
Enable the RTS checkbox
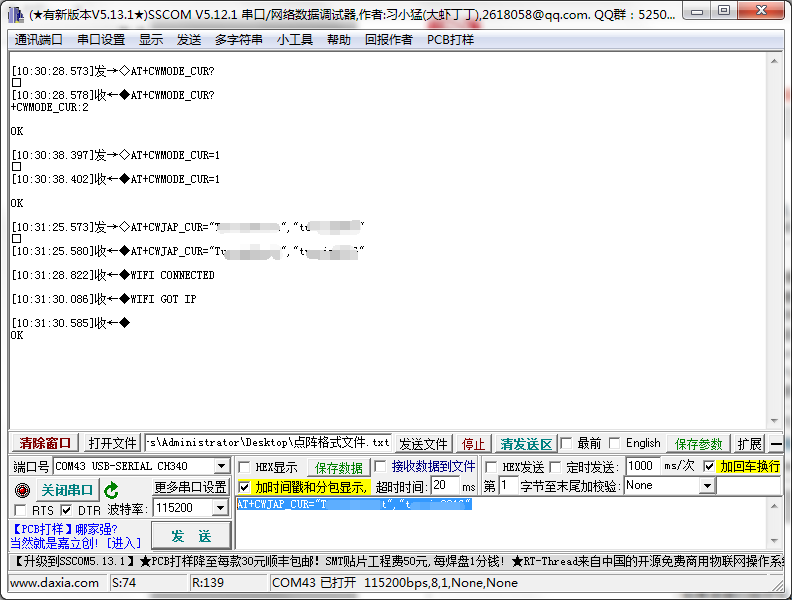pyautogui.click(x=20, y=511)
